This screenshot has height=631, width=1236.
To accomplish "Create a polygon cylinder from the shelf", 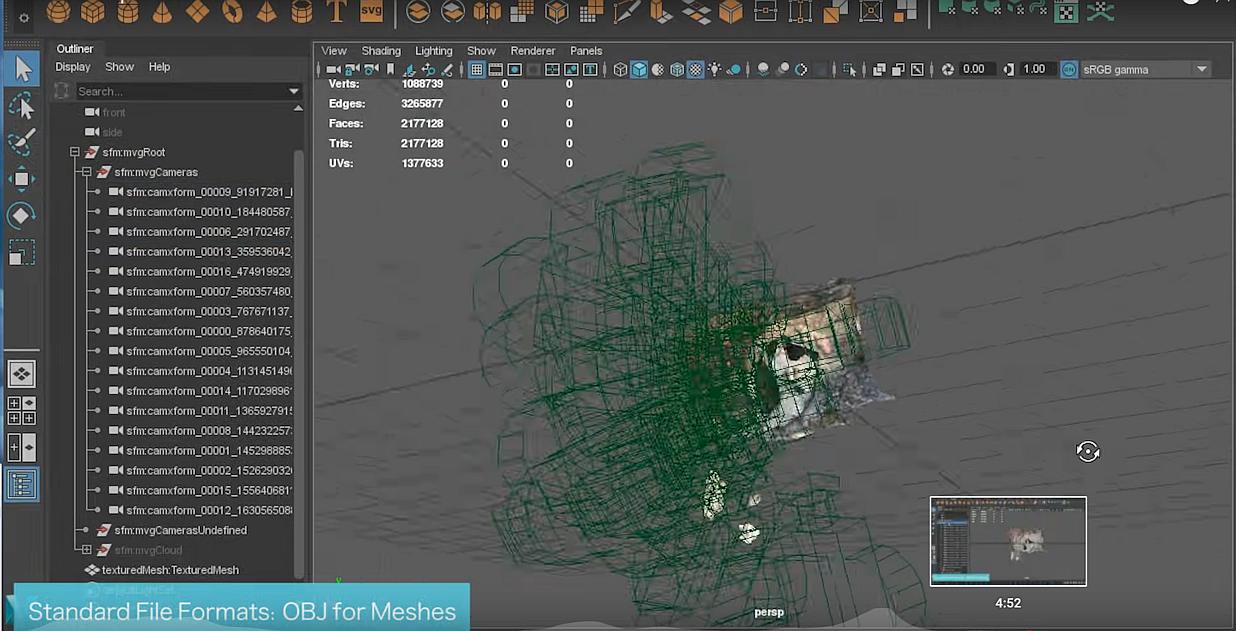I will 128,11.
